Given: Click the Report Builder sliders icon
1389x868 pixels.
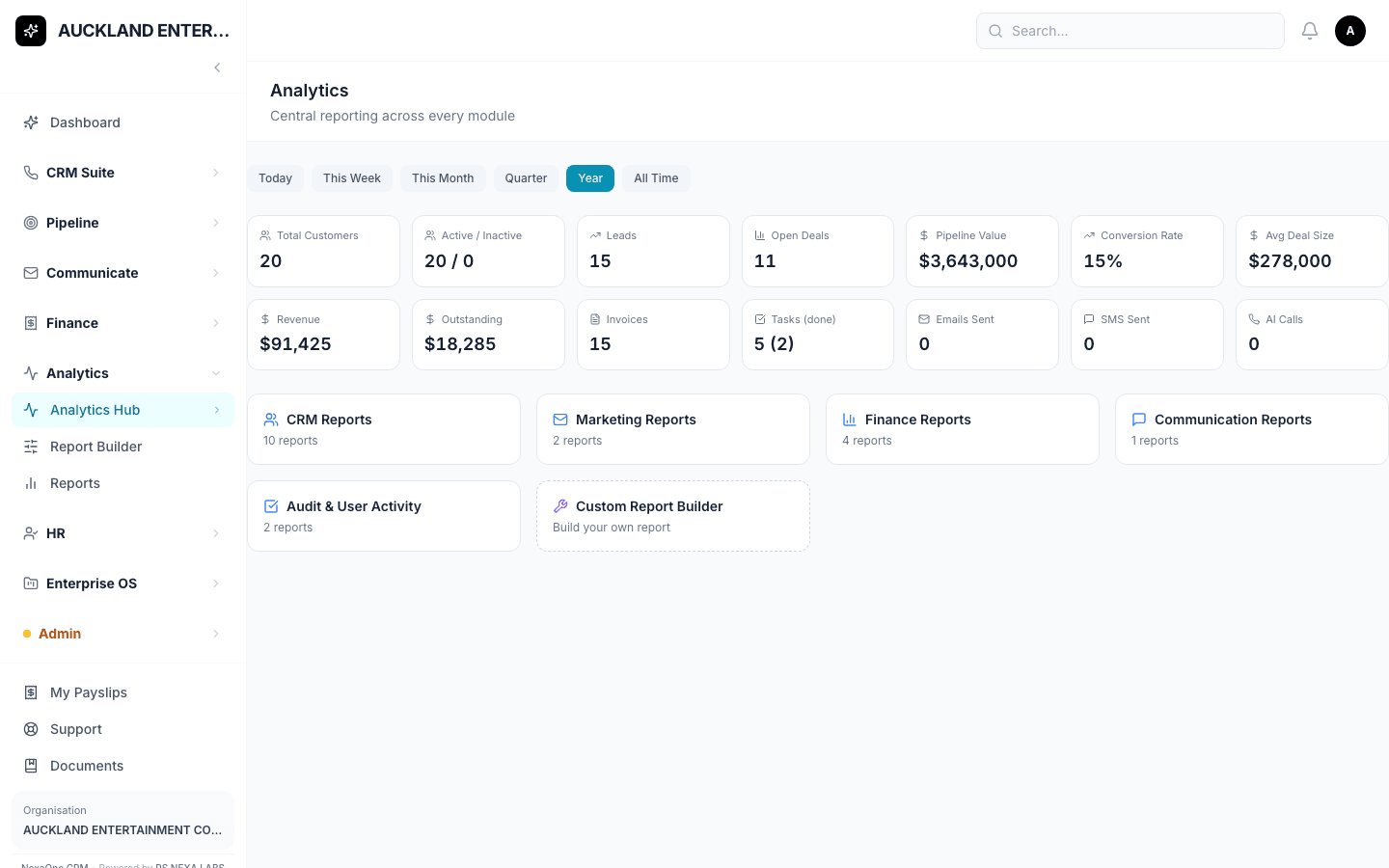Looking at the screenshot, I should 31,447.
